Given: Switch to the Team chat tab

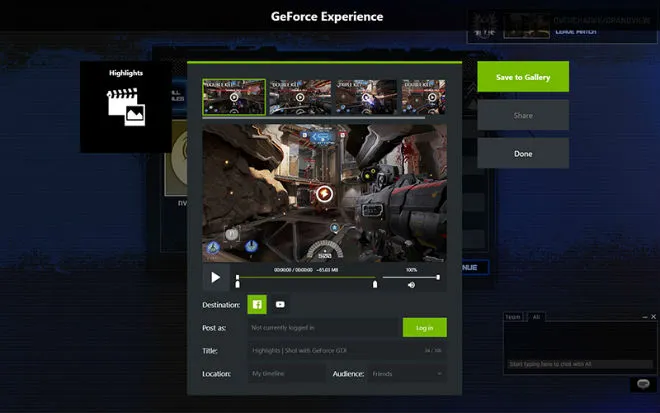Looking at the screenshot, I should point(513,317).
